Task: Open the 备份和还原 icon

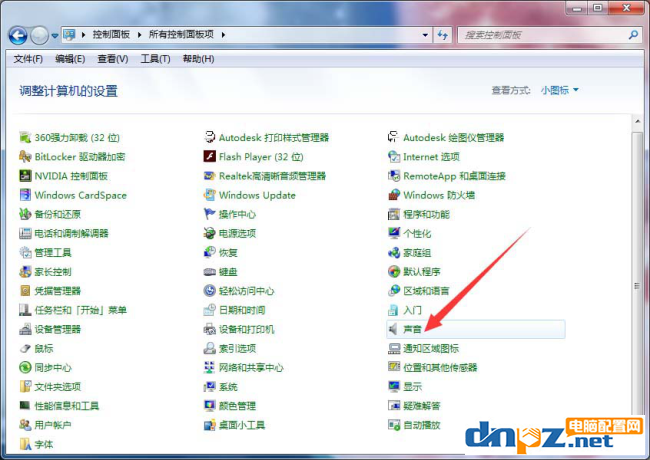Action: tap(25, 214)
